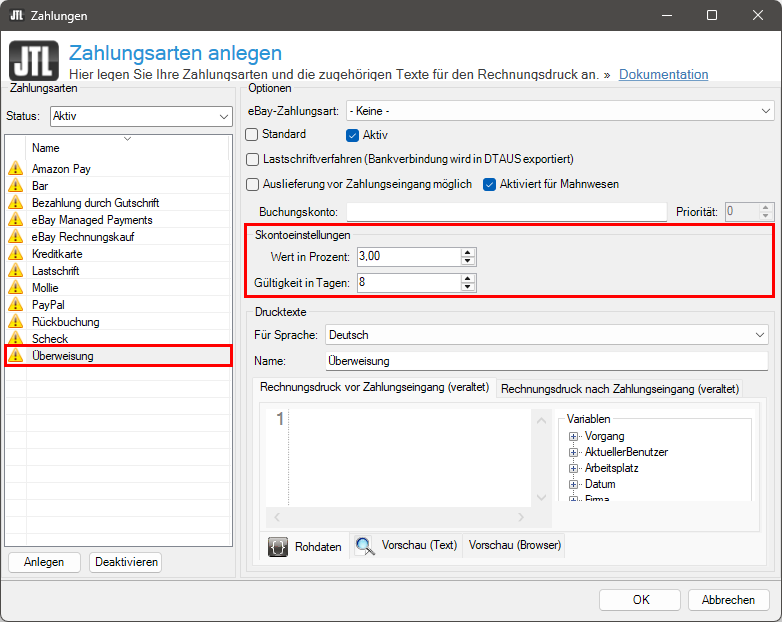782x622 pixels.
Task: Open the Status dropdown showing Aktiv
Action: pyautogui.click(x=141, y=116)
